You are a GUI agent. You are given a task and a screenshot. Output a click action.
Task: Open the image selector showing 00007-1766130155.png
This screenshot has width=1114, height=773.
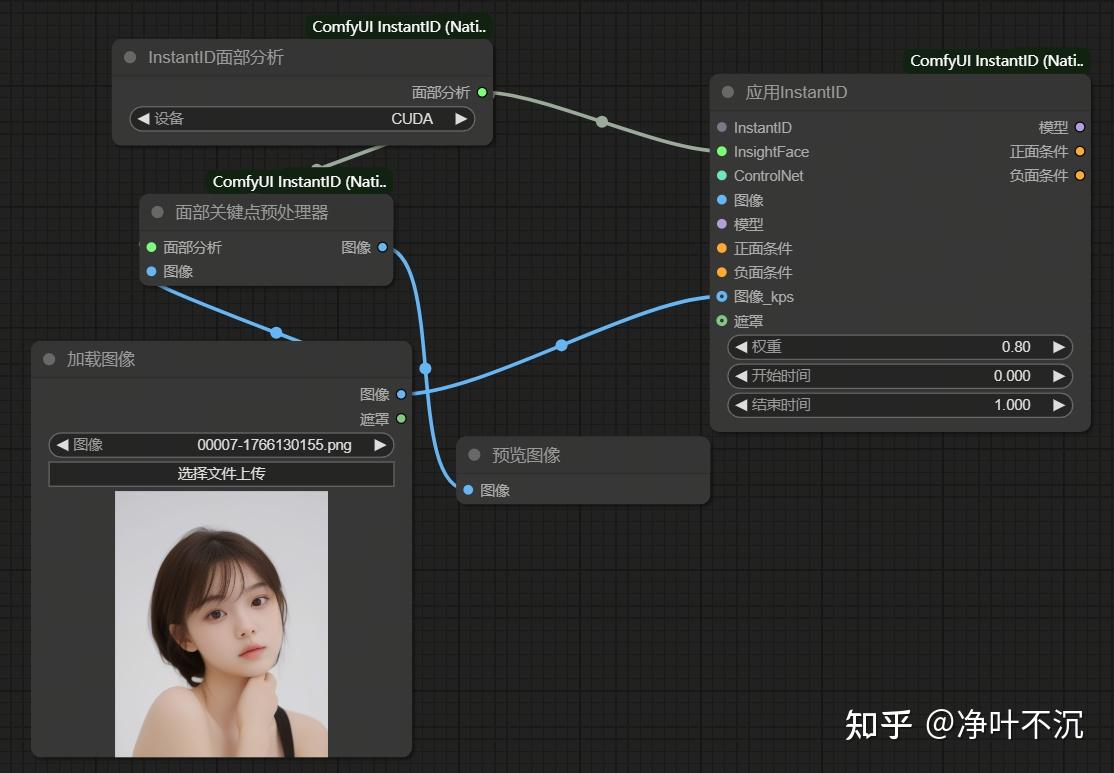221,444
